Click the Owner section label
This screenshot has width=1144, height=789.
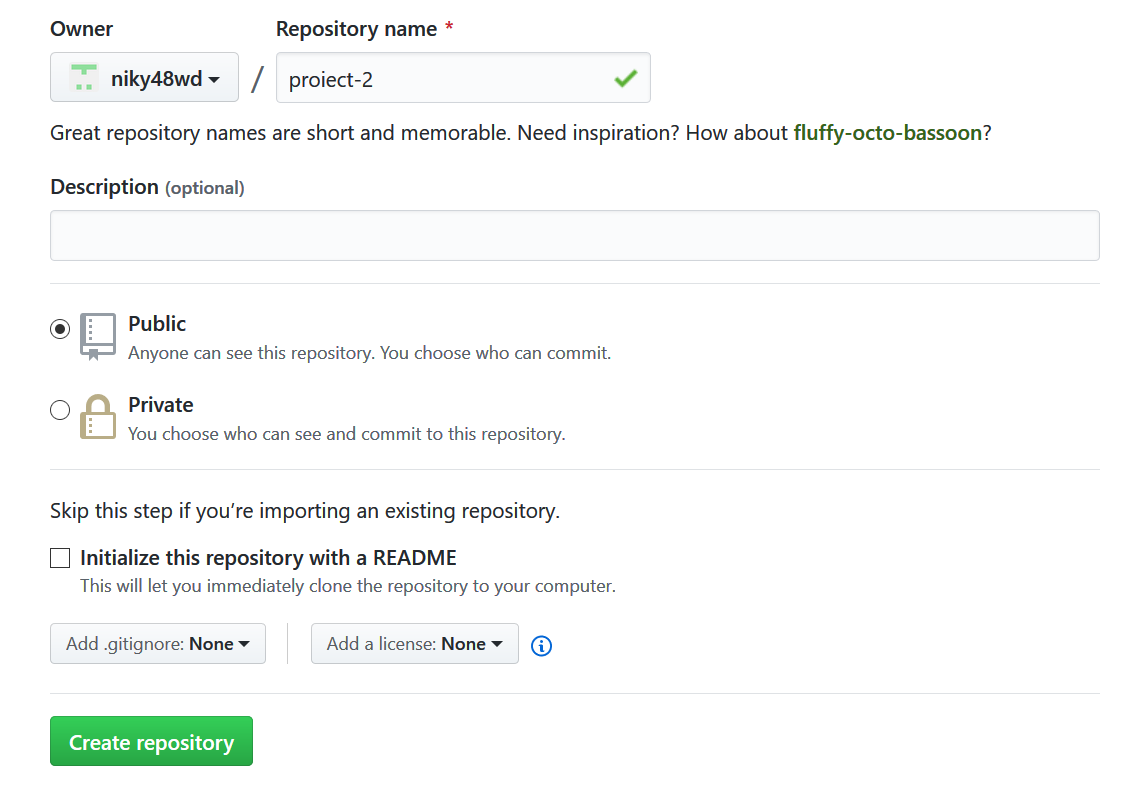click(81, 28)
